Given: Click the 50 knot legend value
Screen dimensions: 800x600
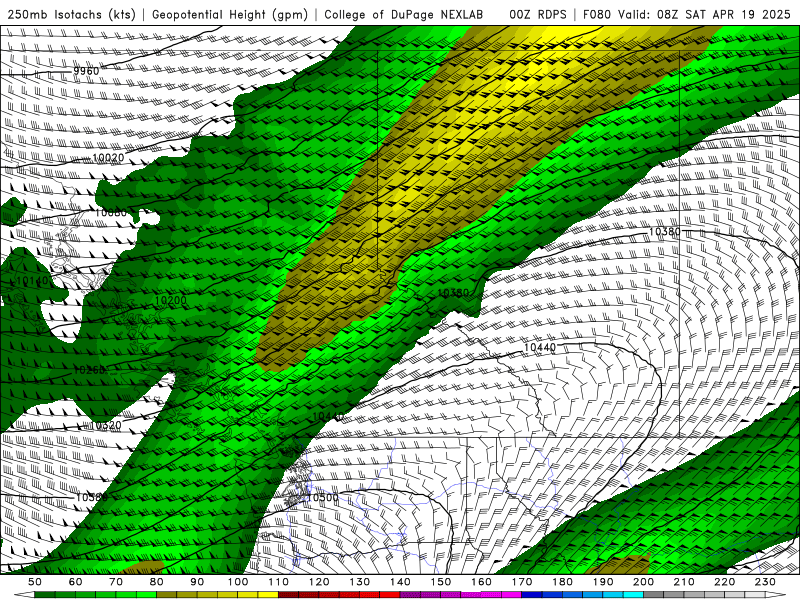Looking at the screenshot, I should point(35,582).
